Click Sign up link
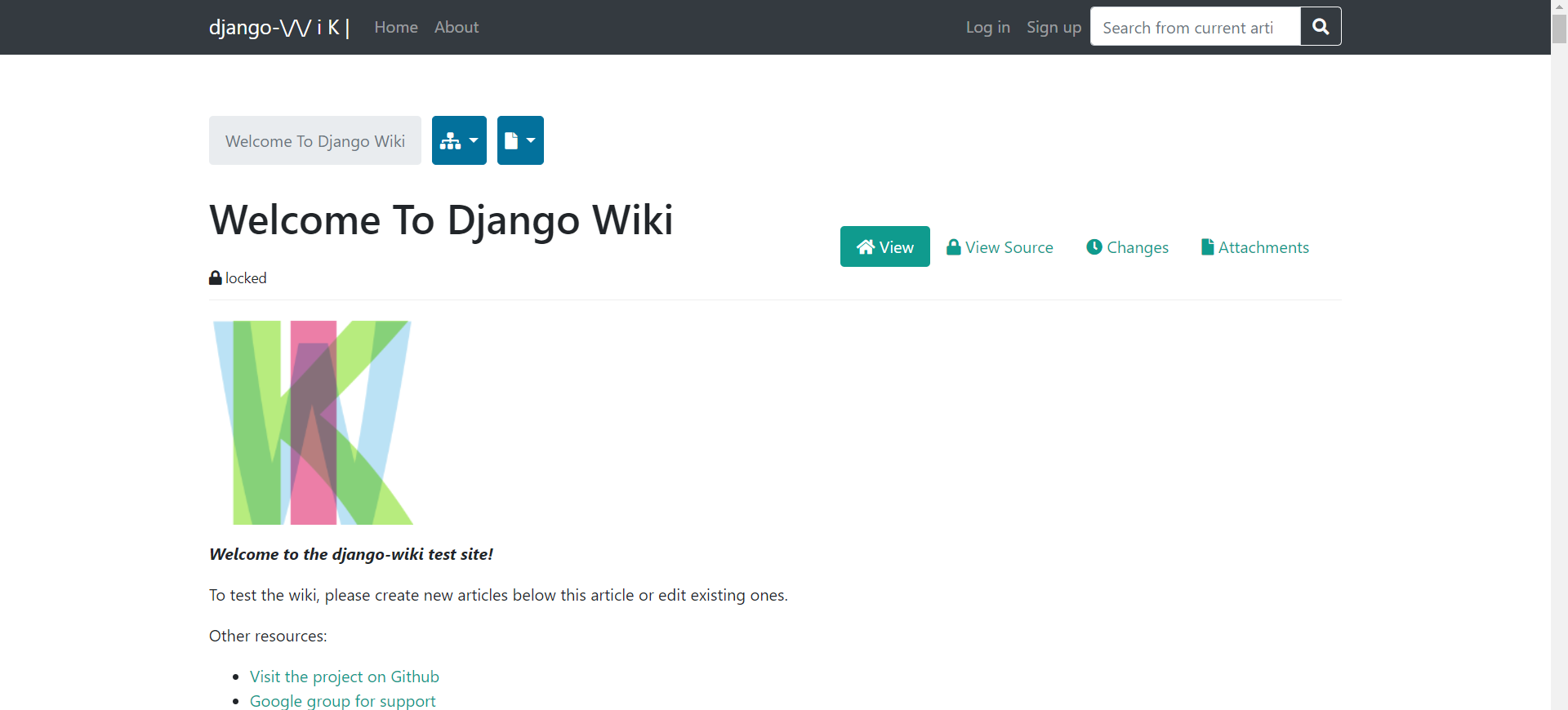This screenshot has width=1568, height=710. pos(1053,27)
